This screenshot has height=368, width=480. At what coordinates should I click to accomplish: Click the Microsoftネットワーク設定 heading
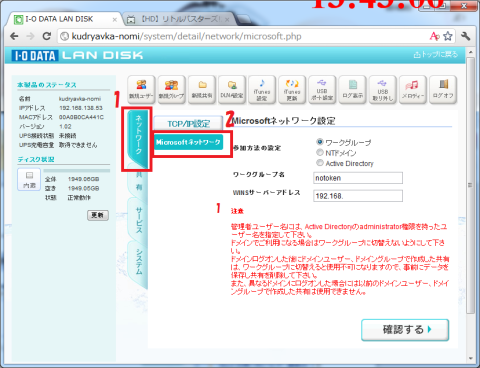point(284,121)
